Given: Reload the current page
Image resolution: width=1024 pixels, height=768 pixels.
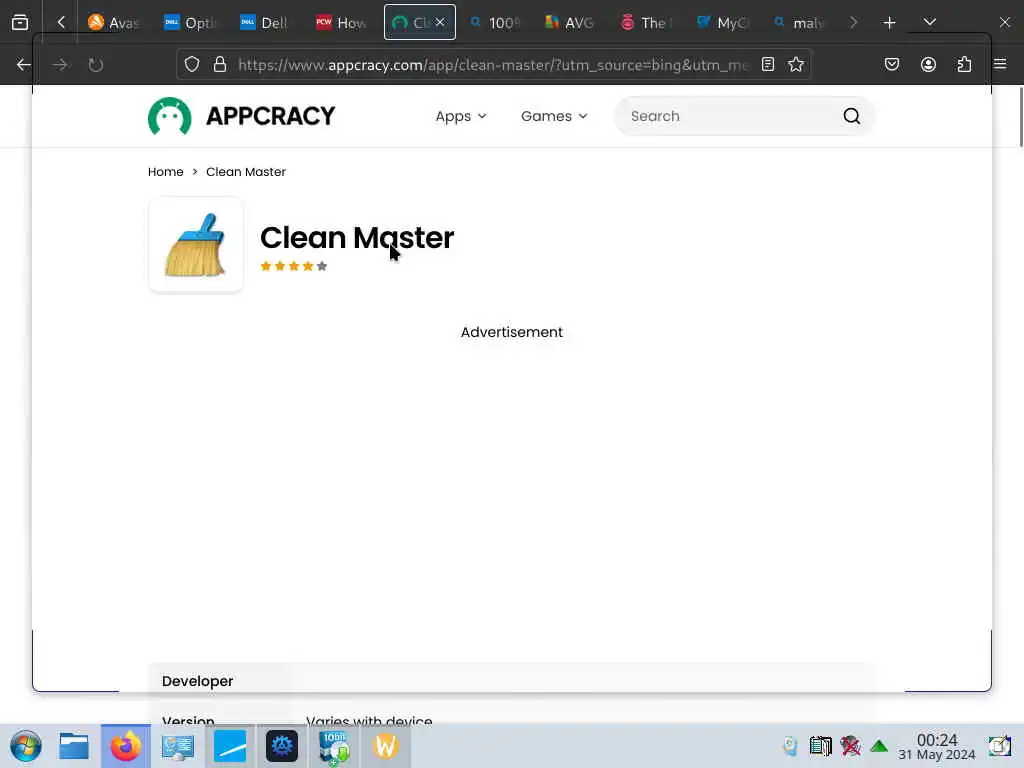Looking at the screenshot, I should (x=95, y=64).
